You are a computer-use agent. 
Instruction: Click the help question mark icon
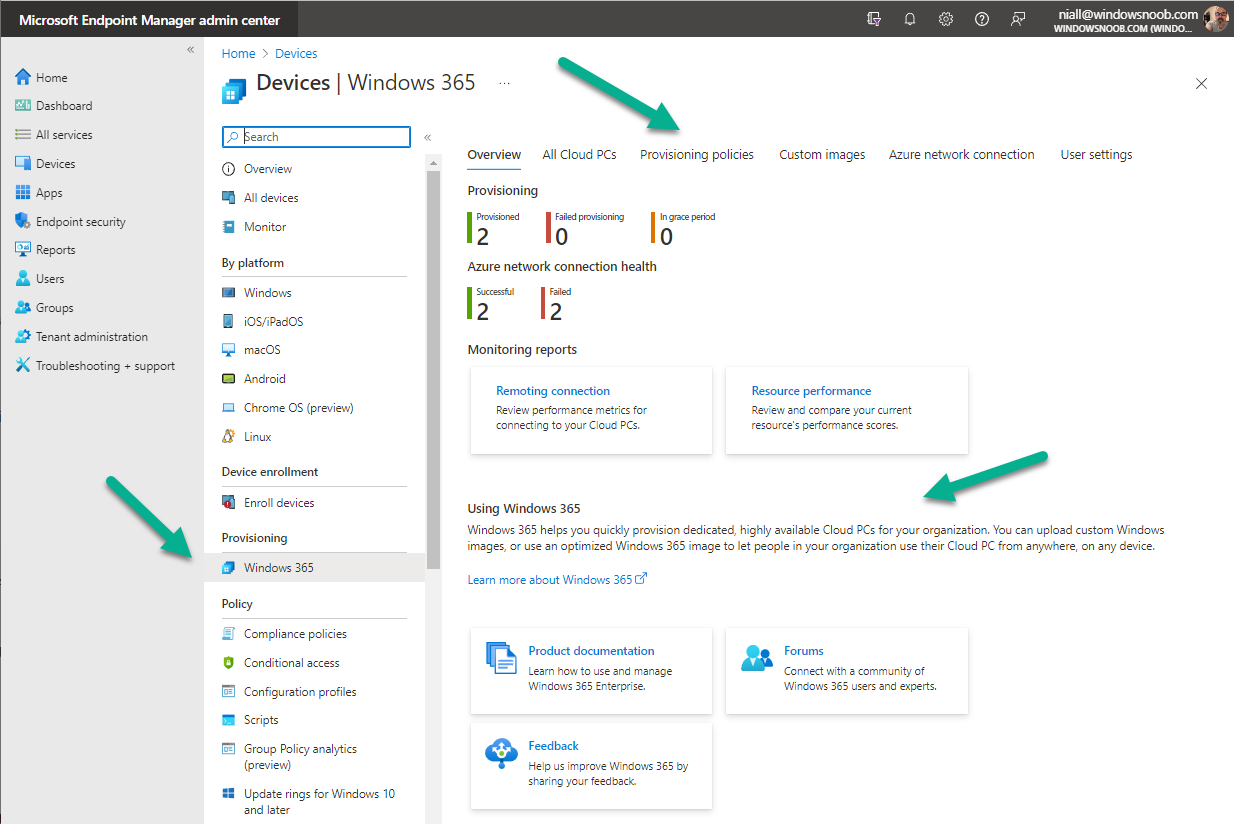click(x=982, y=19)
